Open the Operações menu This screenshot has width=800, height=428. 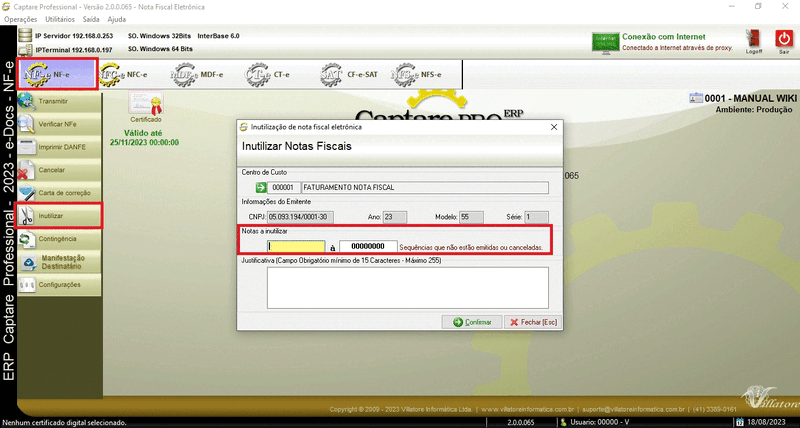click(x=20, y=19)
